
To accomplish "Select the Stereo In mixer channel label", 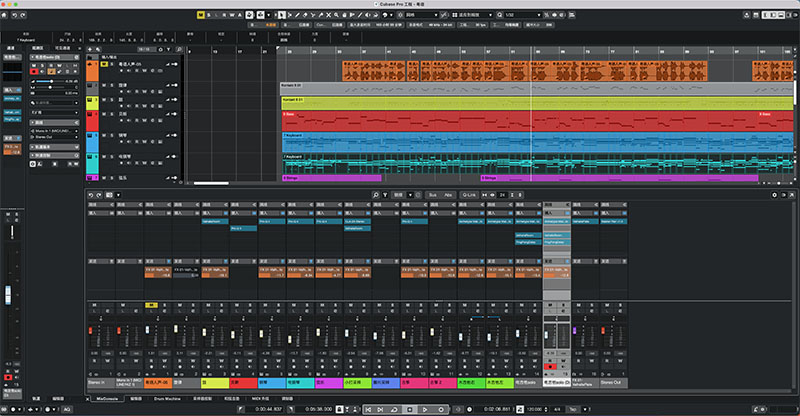I will click(102, 382).
